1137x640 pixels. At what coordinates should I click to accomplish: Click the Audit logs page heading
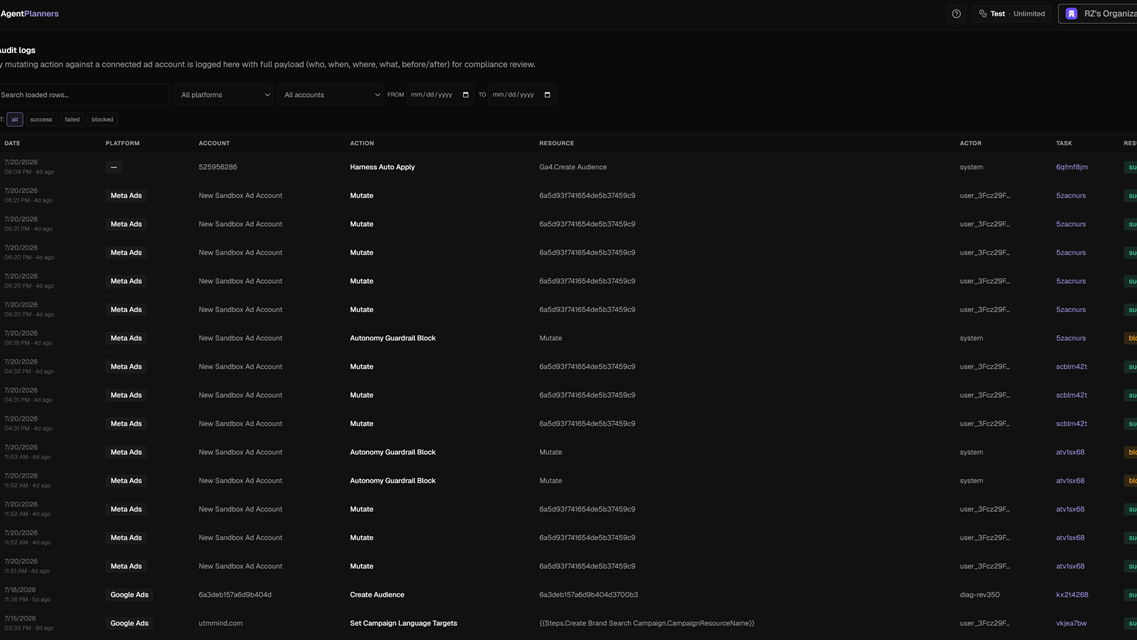pyautogui.click(x=17, y=50)
